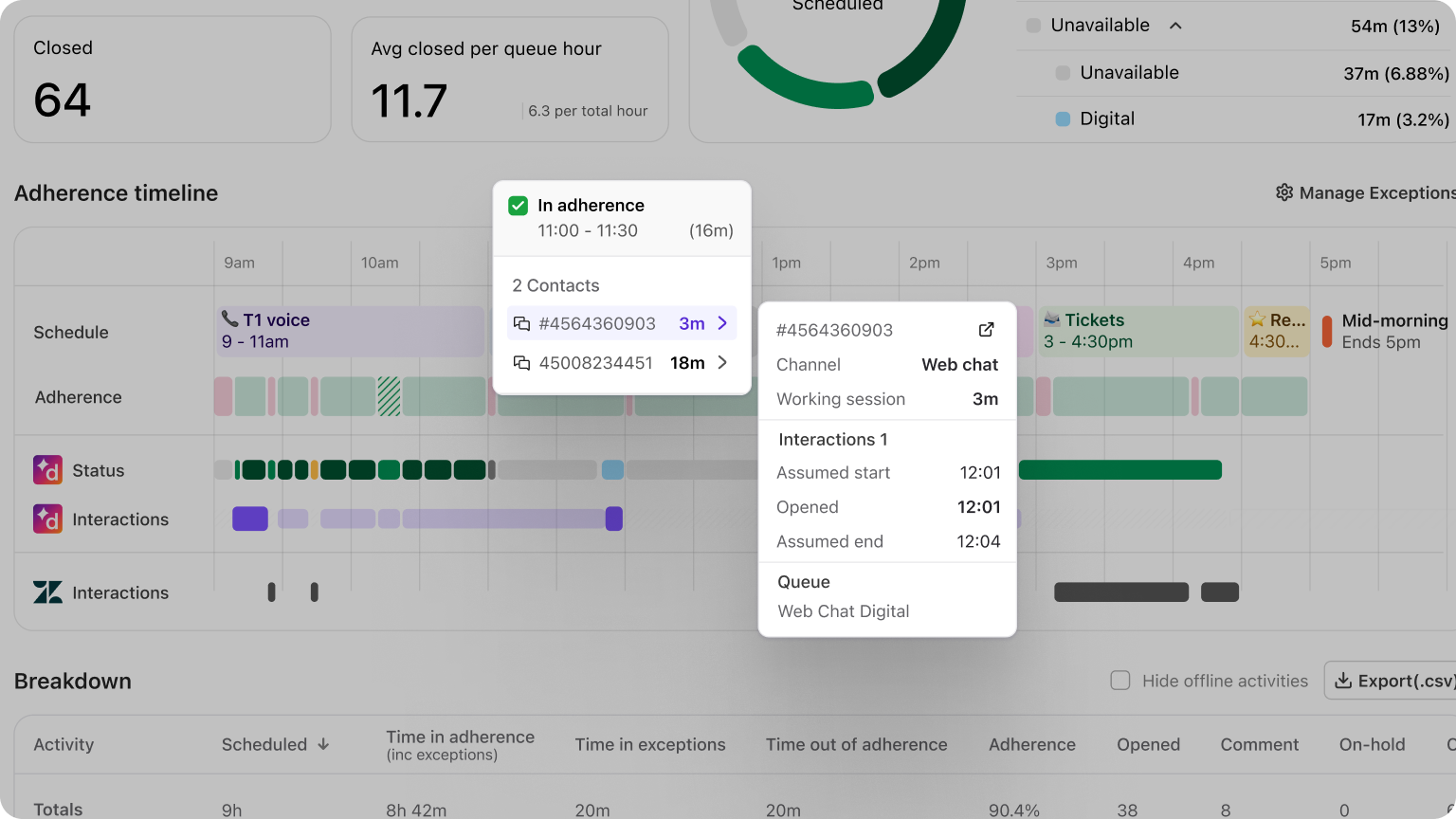Click the grey Unavailable legend swatch in sub-row
This screenshot has width=1456, height=819.
1063,73
